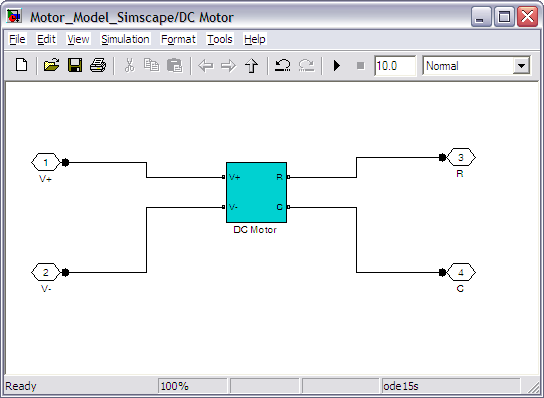Image resolution: width=544 pixels, height=398 pixels.
Task: Cut selection with scissors icon
Action: click(129, 65)
